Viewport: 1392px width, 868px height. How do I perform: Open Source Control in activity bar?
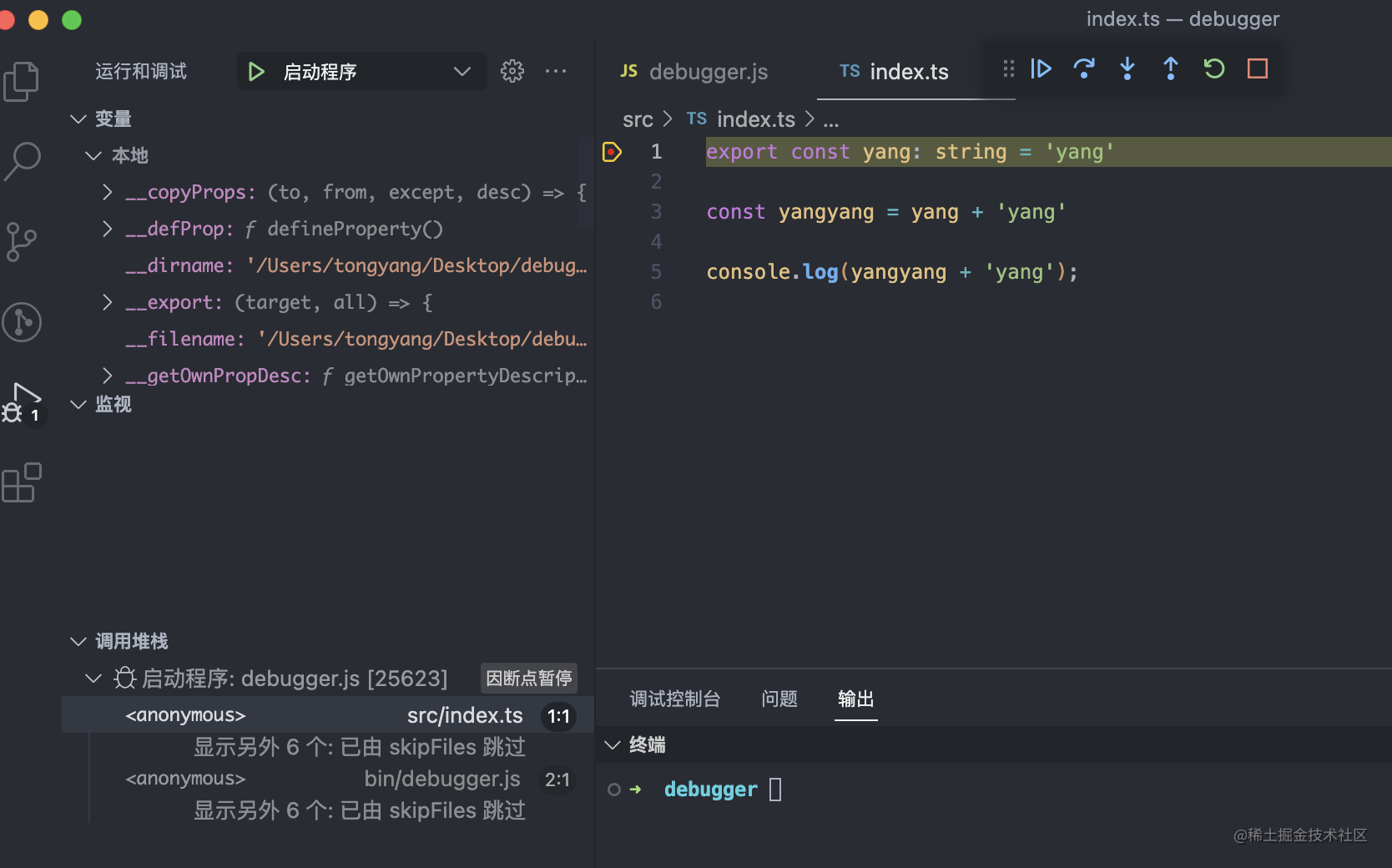(22, 241)
